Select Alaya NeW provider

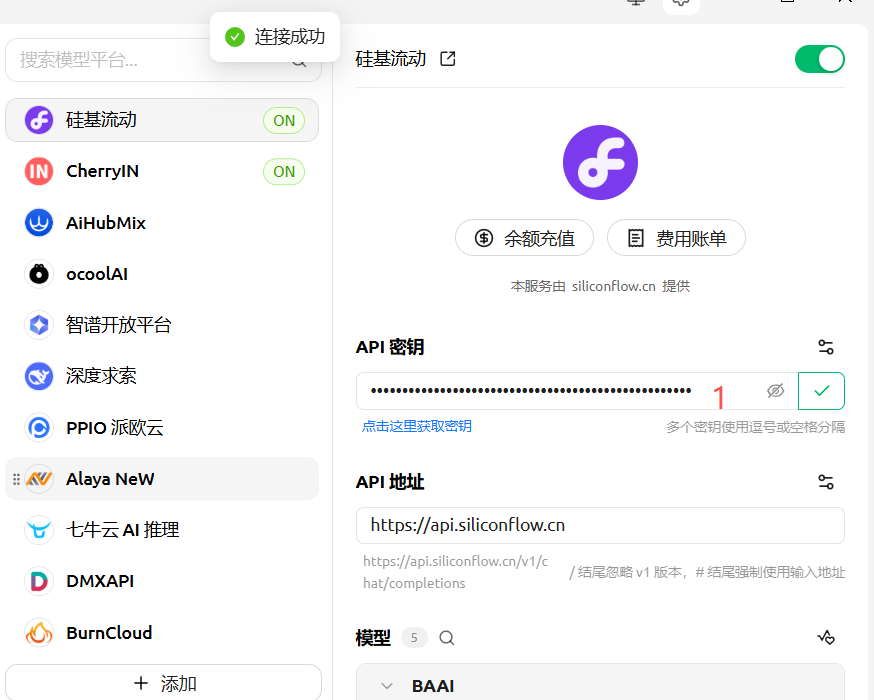[162, 479]
